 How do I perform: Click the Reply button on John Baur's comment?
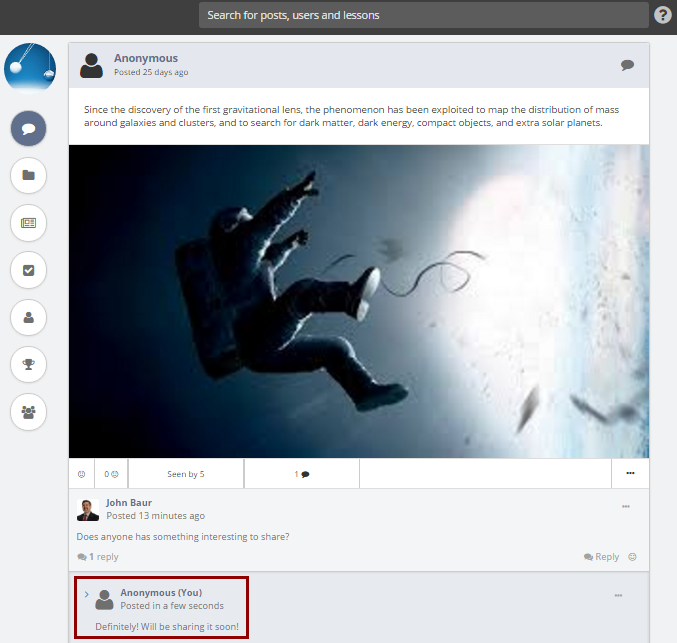[601, 557]
